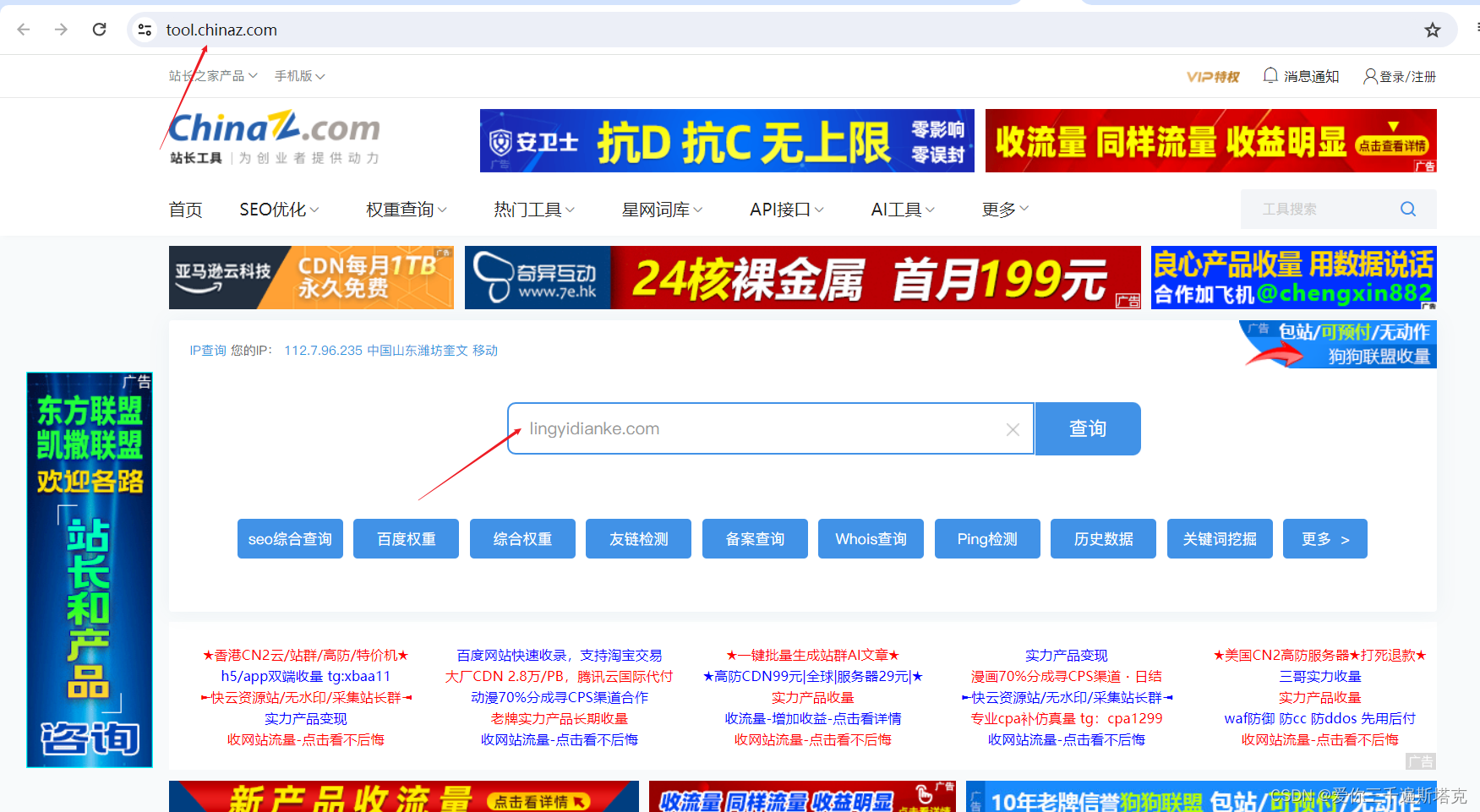Expand the 更多 navigation dropdown
Viewport: 1480px width, 812px height.
[x=1005, y=209]
